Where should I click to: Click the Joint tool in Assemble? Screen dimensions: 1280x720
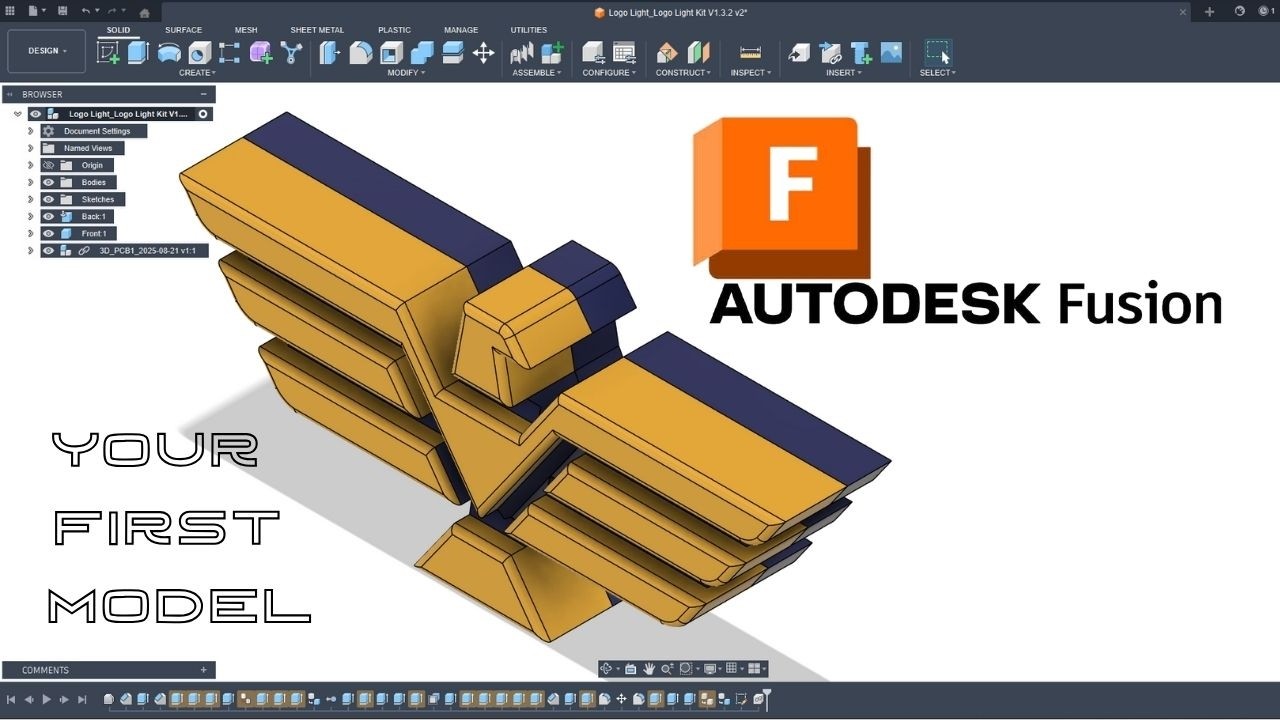coord(521,52)
